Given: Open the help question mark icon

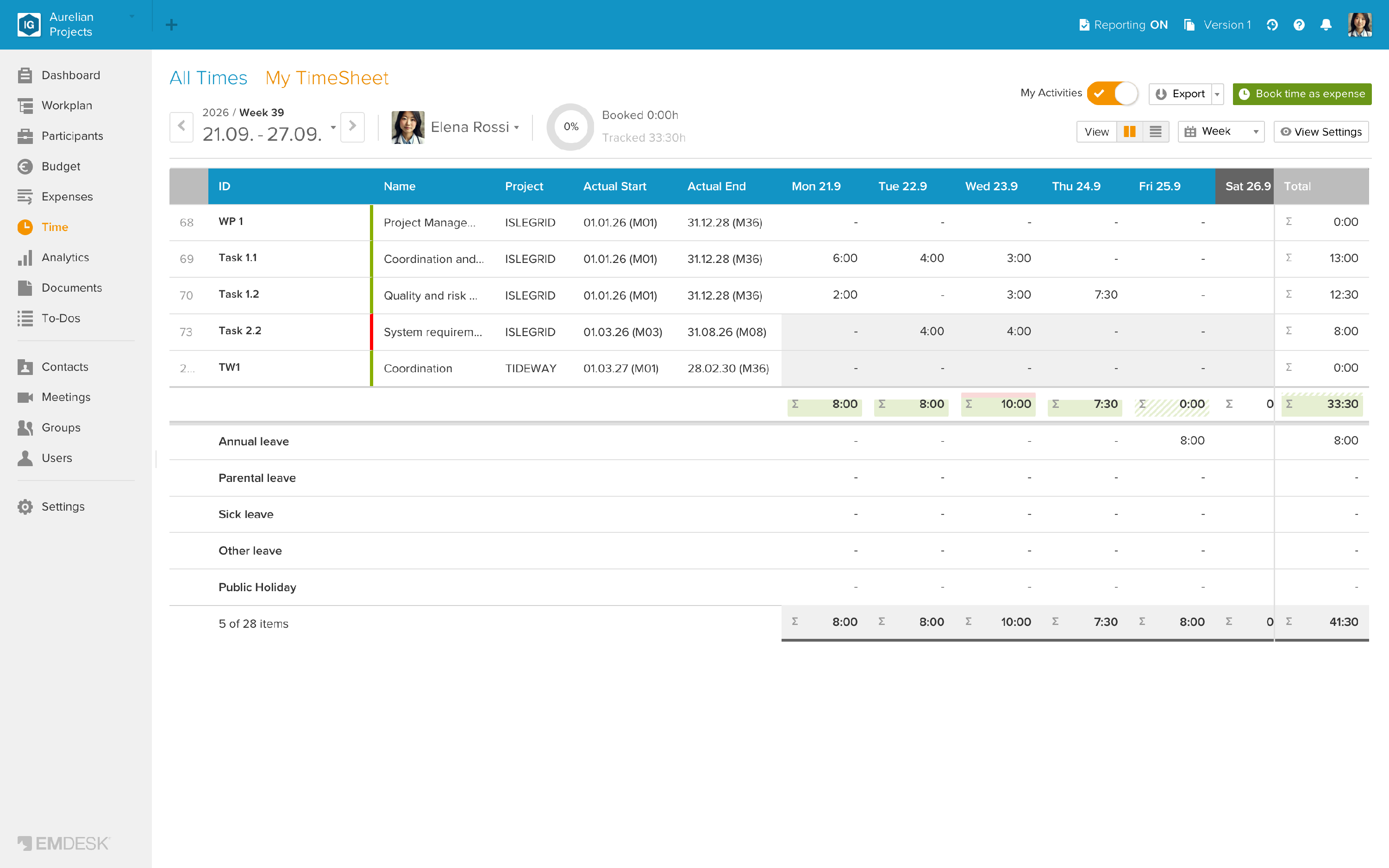Looking at the screenshot, I should click(1299, 25).
